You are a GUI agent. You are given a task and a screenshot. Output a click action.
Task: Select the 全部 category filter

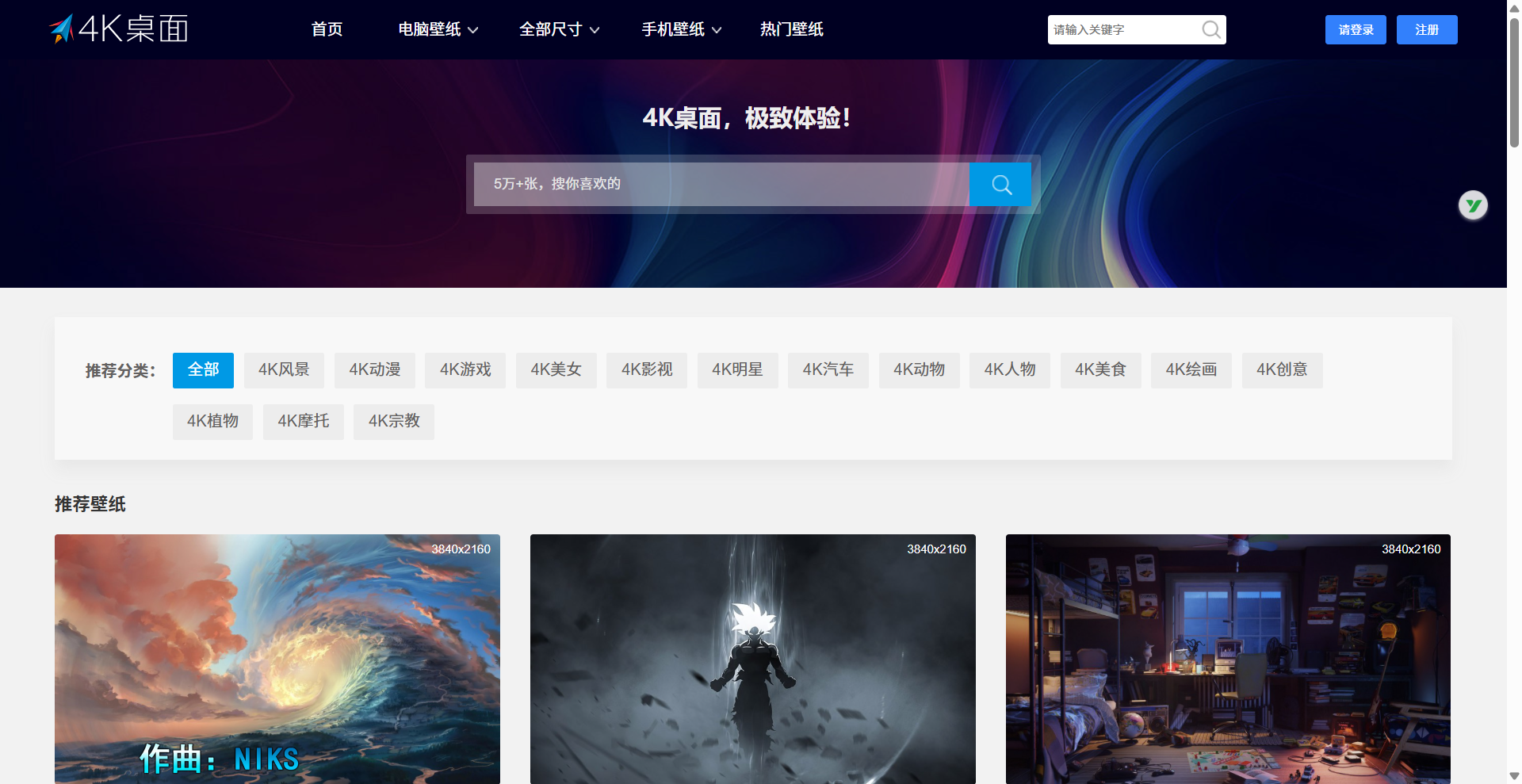click(203, 370)
